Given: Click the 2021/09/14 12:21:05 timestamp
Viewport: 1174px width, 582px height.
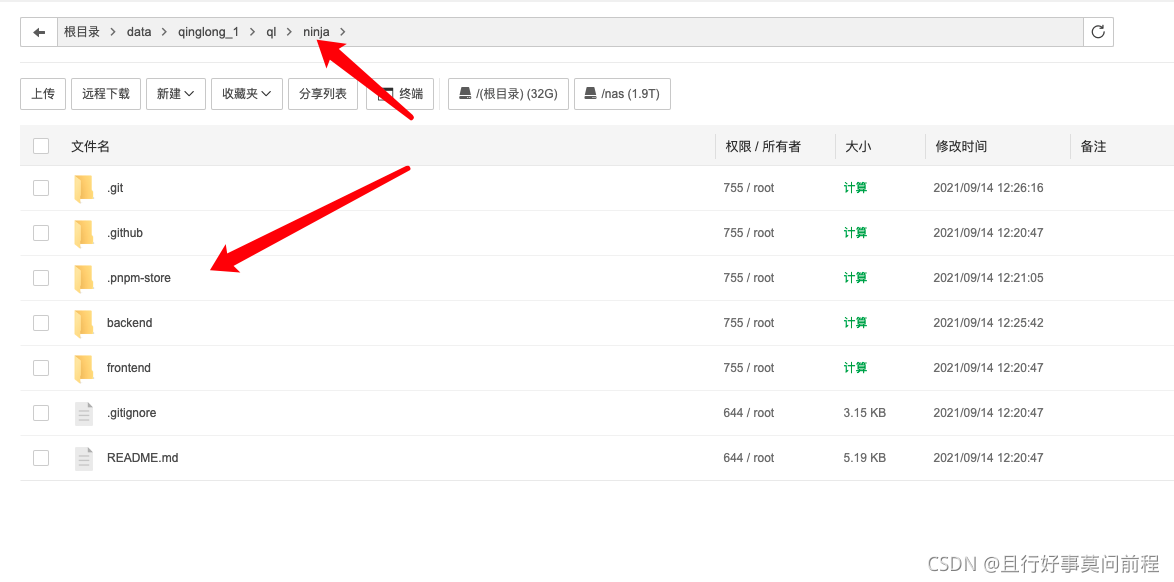Looking at the screenshot, I should [x=988, y=278].
